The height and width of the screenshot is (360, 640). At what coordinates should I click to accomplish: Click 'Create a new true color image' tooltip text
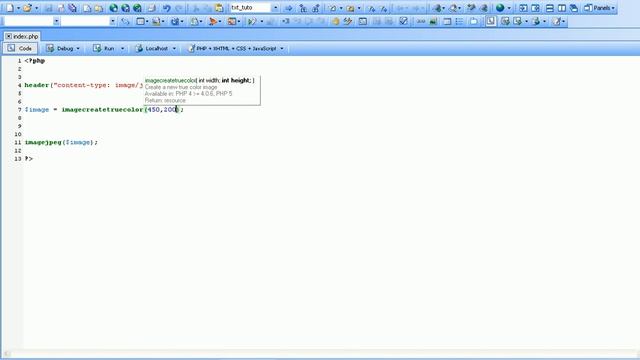181,87
